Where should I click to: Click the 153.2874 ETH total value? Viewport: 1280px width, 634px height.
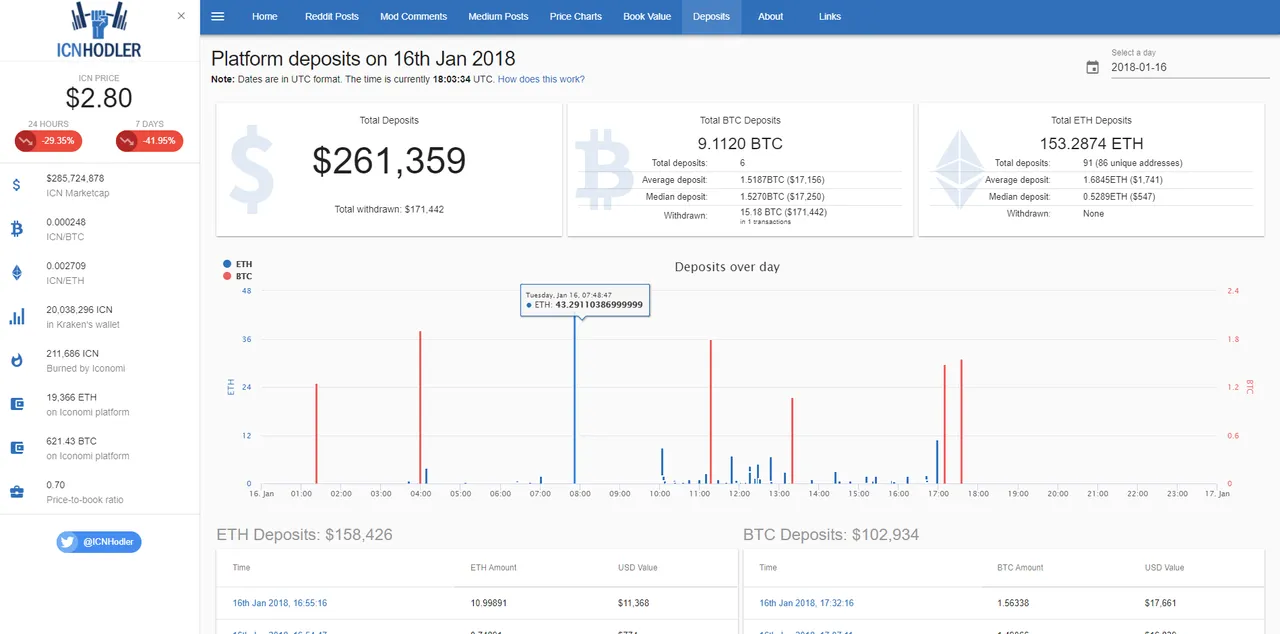1091,144
